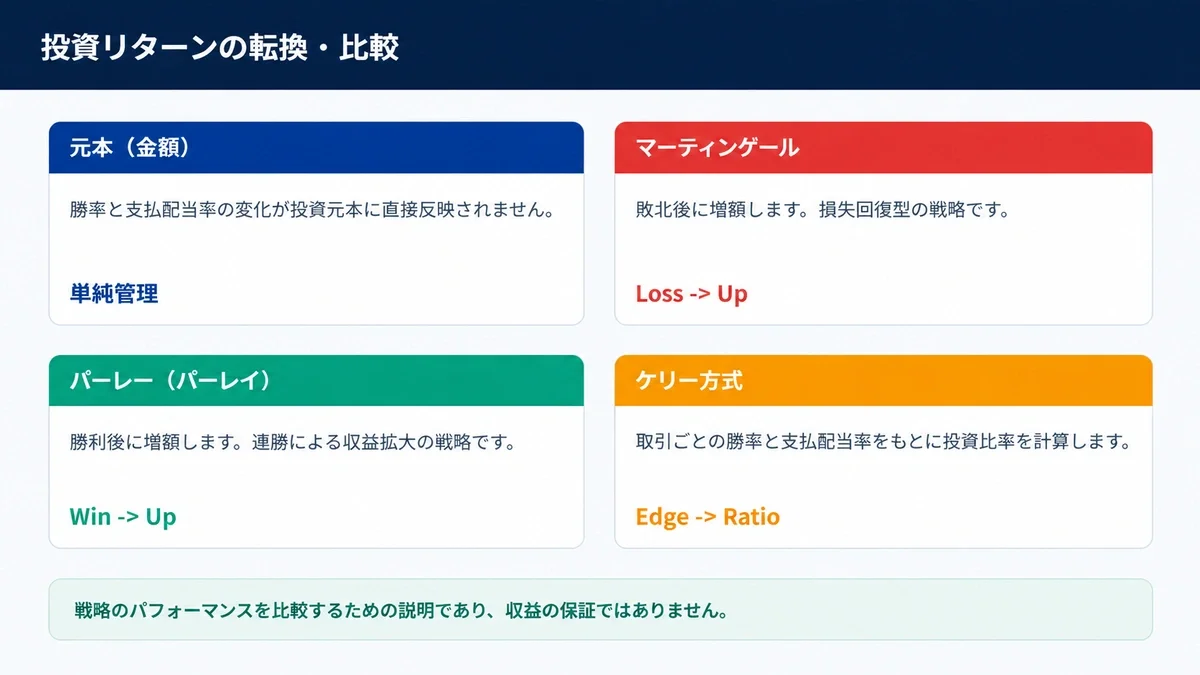Click description text 勝率と支払配当率の変化が投資元本に
The image size is (1200, 675).
[312, 211]
